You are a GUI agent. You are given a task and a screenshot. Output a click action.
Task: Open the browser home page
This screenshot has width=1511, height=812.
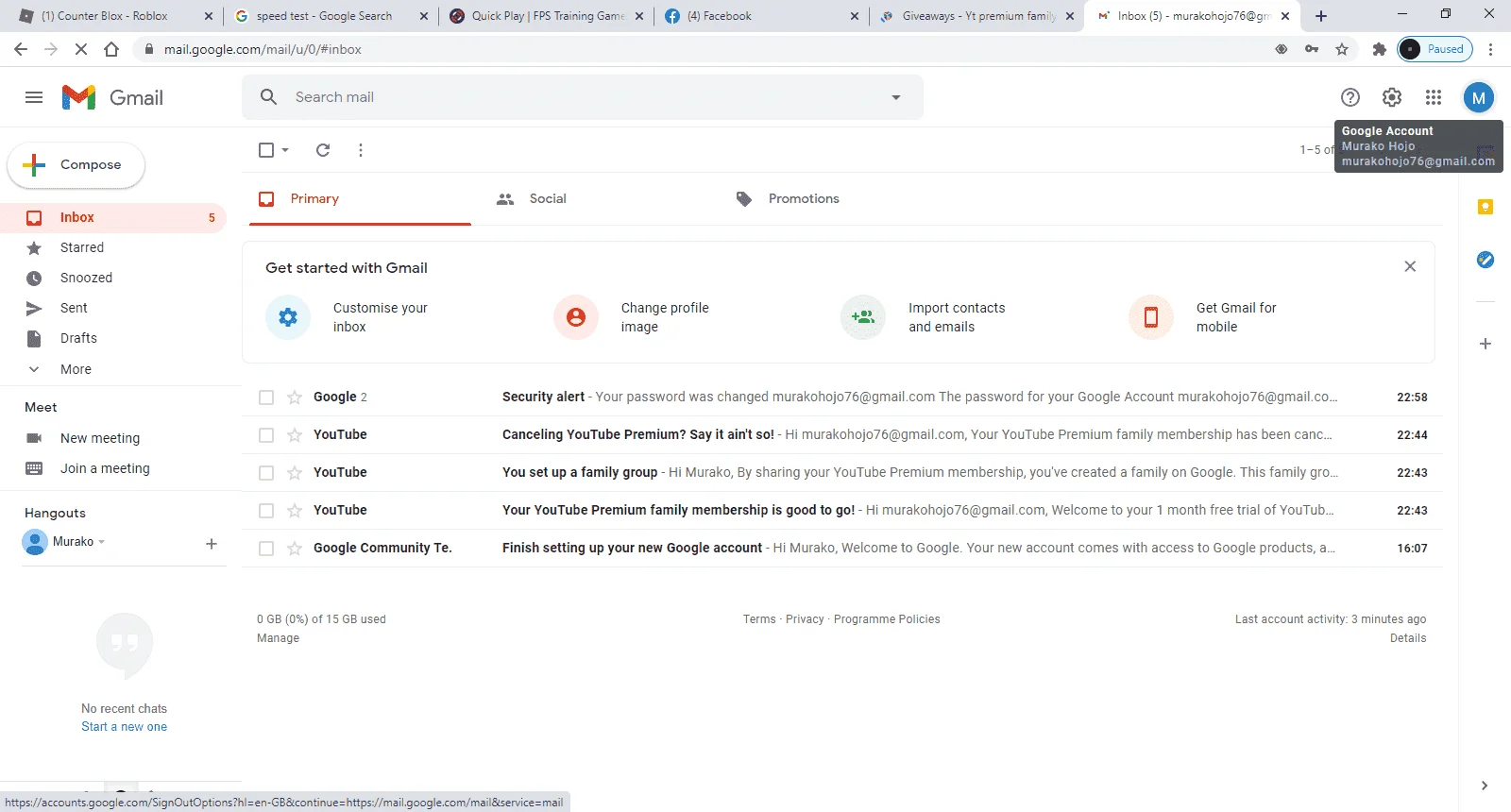click(x=111, y=49)
